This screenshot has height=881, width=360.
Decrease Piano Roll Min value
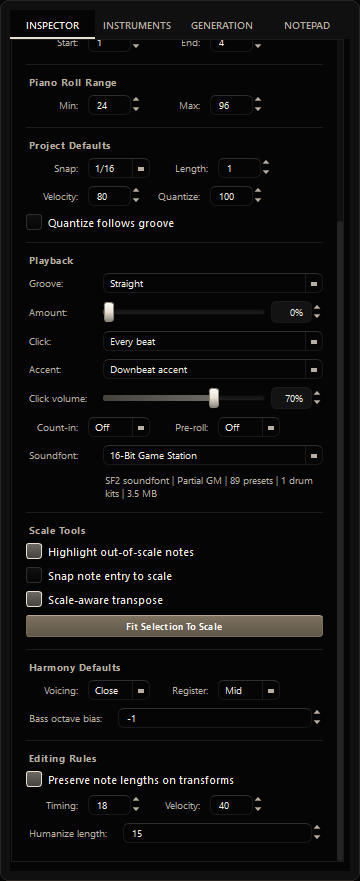[x=136, y=109]
